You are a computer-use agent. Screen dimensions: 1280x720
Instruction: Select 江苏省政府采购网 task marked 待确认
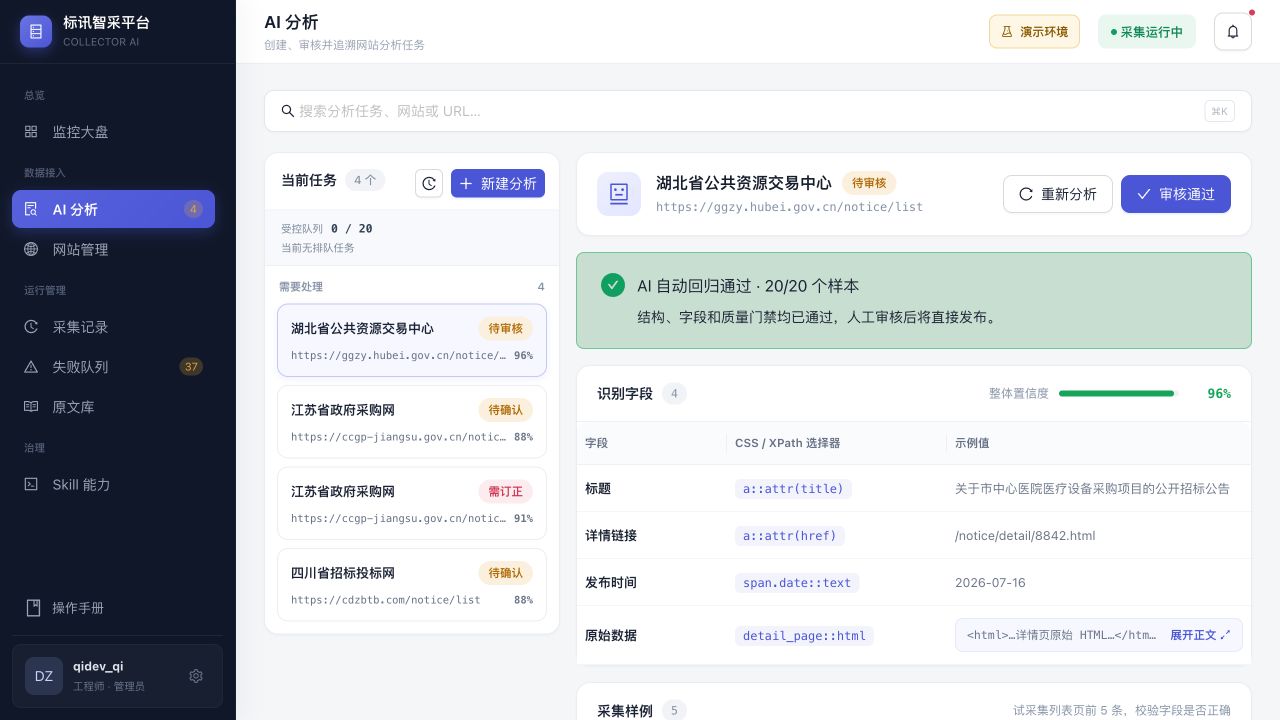412,422
